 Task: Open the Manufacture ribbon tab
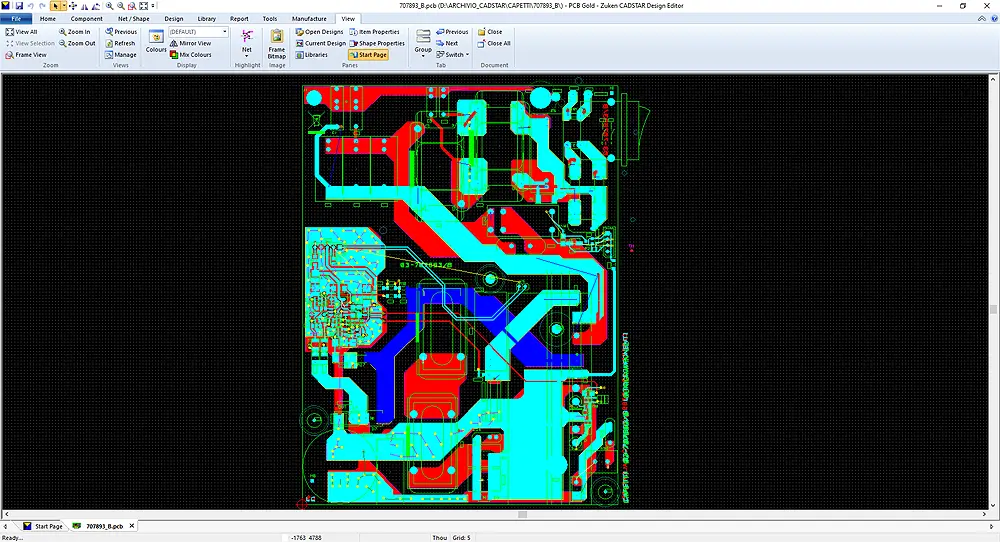pos(309,18)
